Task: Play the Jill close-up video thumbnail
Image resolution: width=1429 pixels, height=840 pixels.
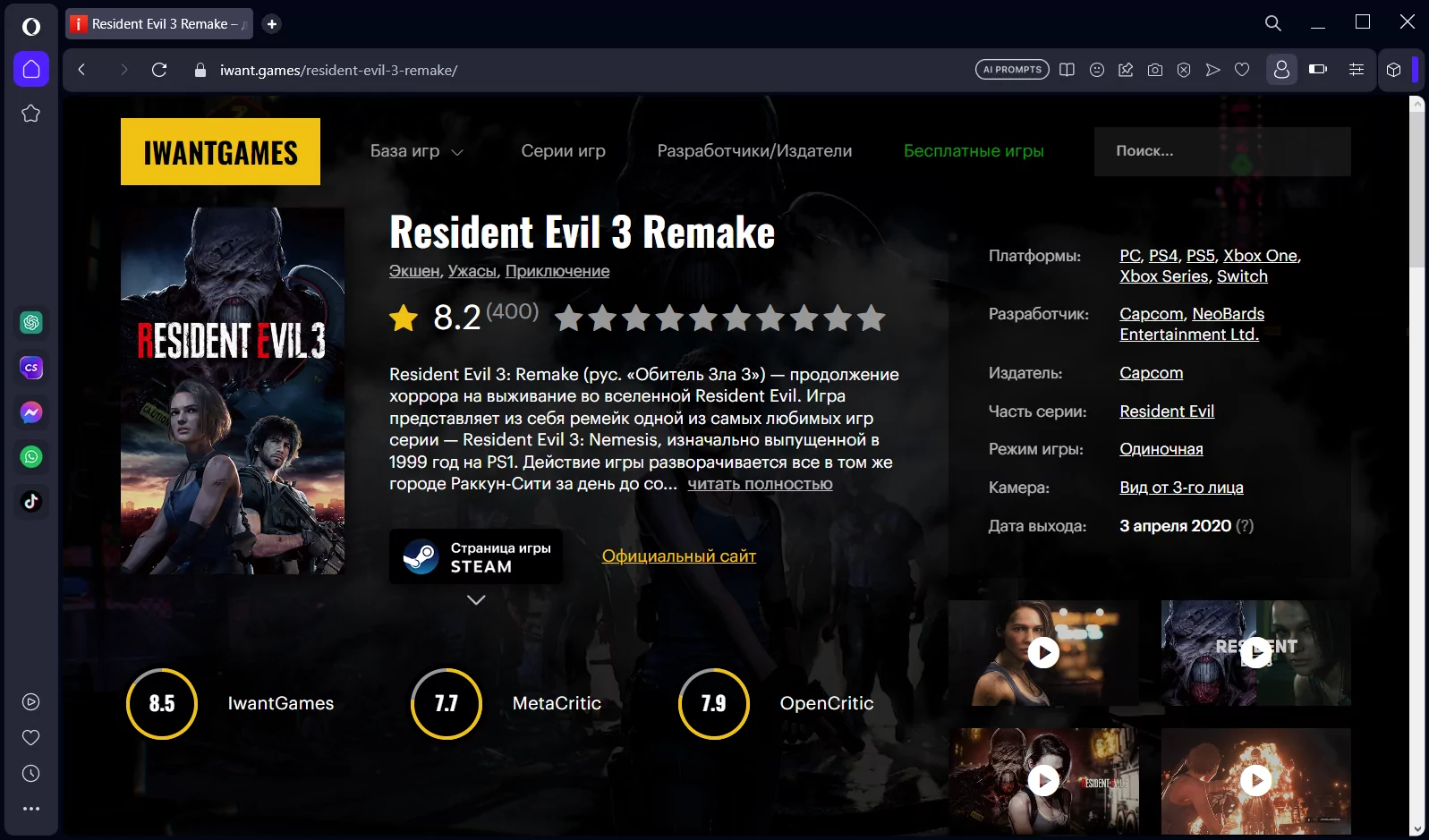Action: pos(1043,653)
